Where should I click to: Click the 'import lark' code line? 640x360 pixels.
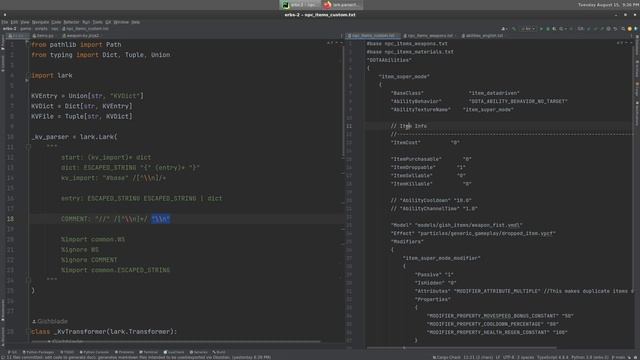tap(52, 76)
